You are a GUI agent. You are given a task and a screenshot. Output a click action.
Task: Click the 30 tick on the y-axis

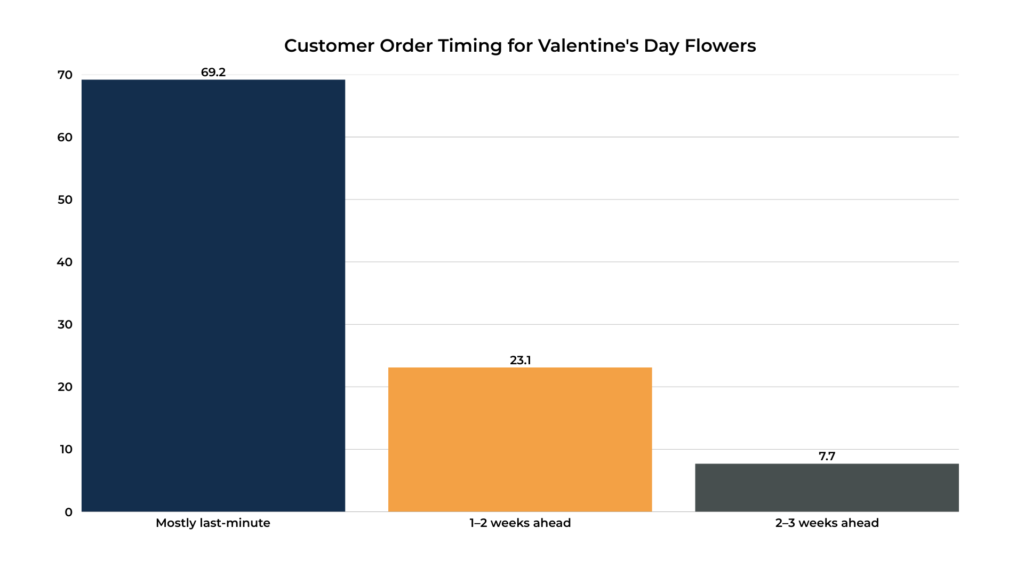tap(65, 324)
